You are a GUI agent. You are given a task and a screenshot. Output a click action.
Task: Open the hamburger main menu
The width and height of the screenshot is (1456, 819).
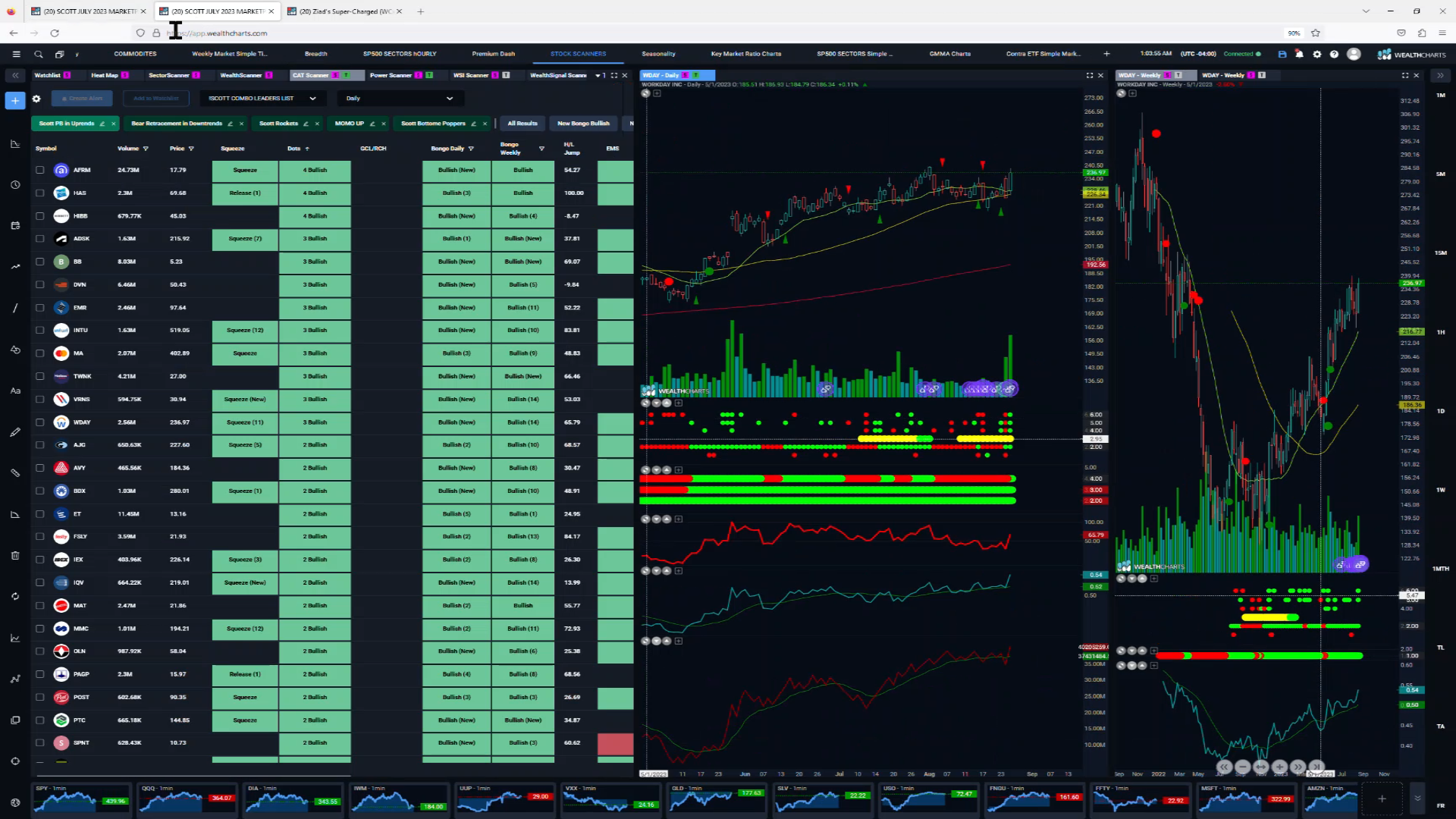pos(16,54)
